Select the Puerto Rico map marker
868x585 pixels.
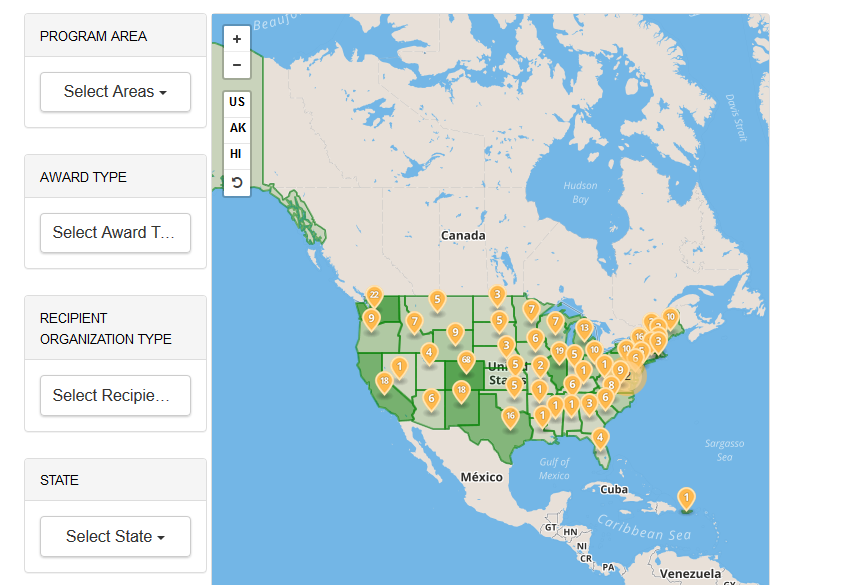click(x=686, y=497)
